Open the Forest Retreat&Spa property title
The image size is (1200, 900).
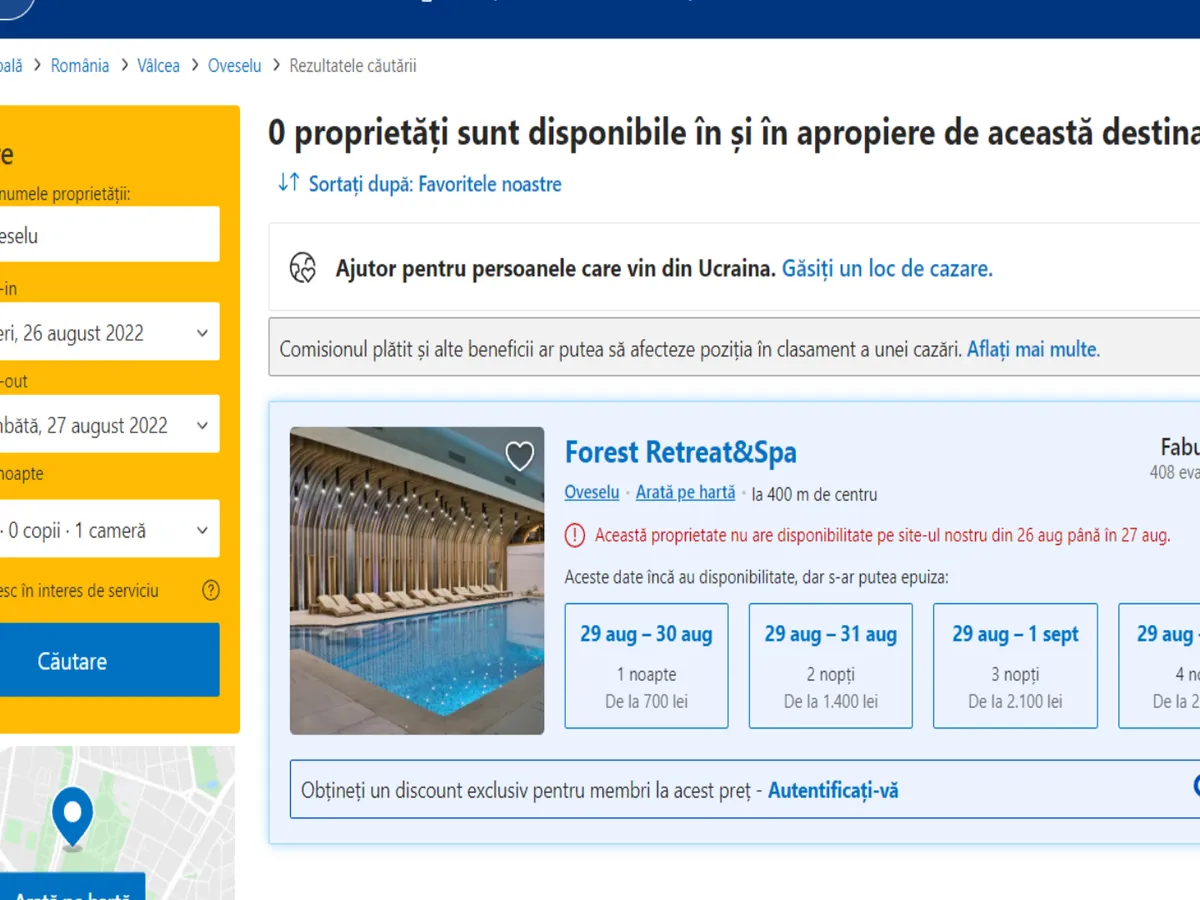coord(680,453)
